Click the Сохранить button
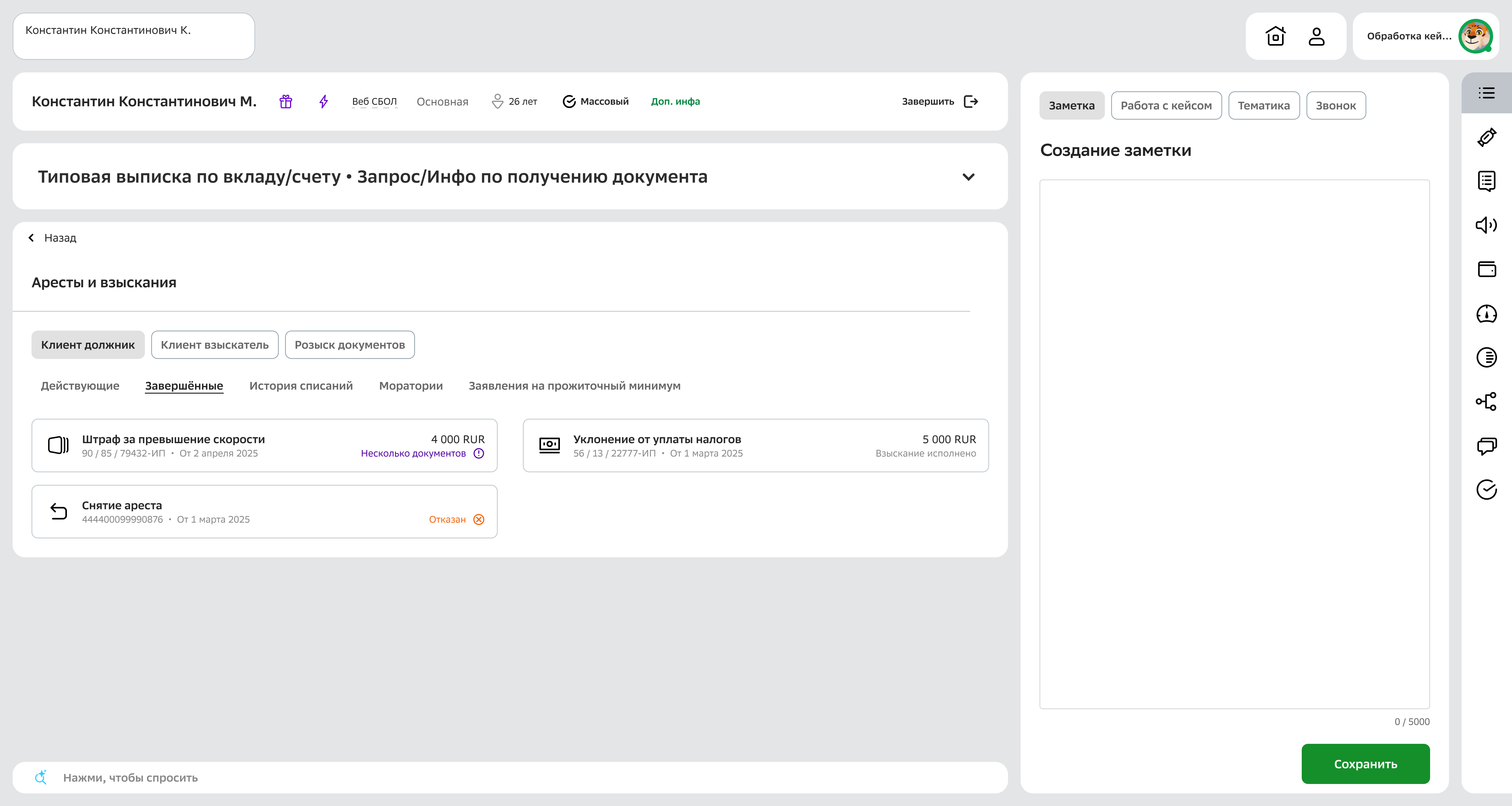The image size is (1512, 806). click(1366, 764)
